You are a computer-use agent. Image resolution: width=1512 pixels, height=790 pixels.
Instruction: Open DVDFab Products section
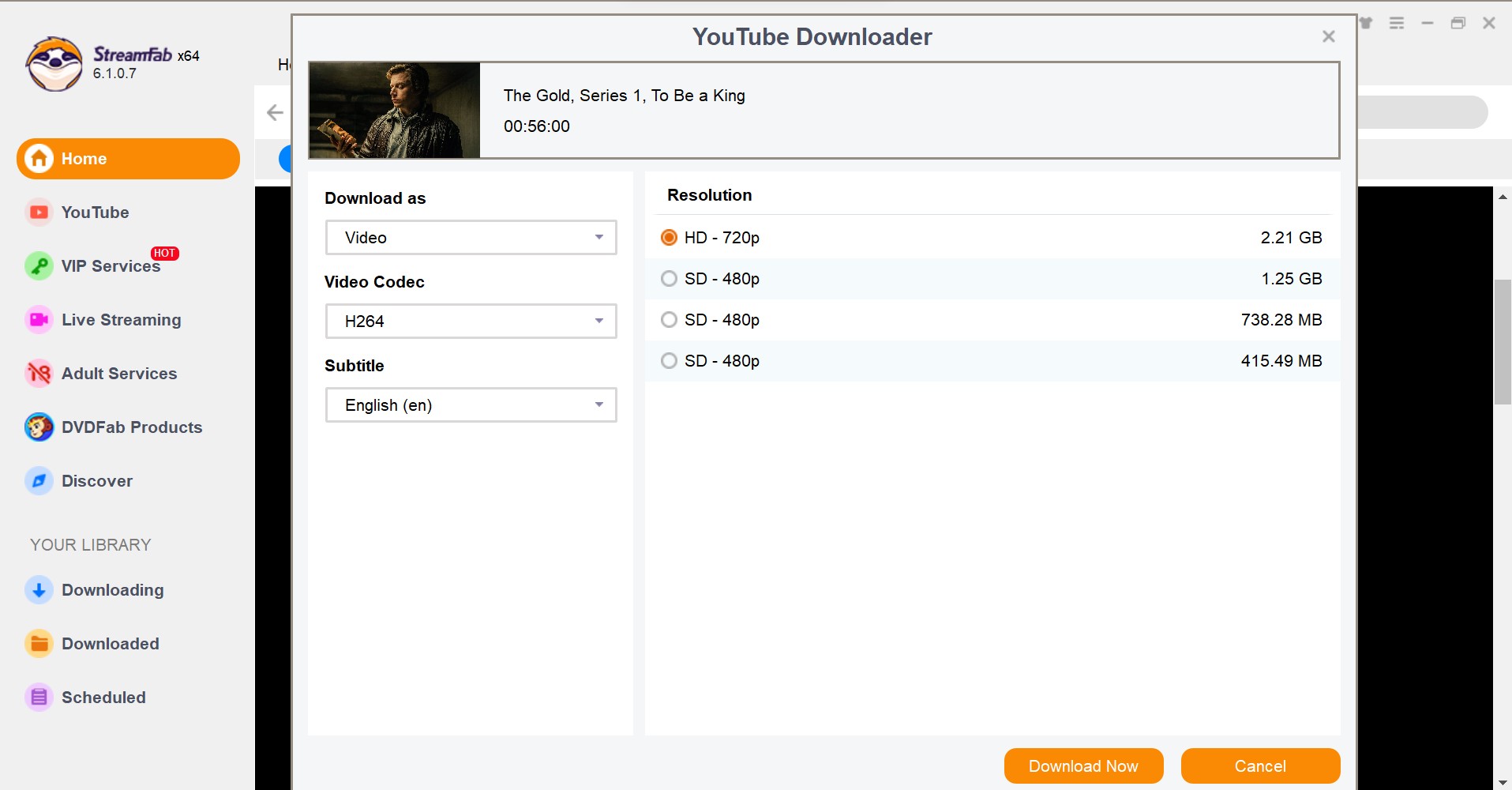click(x=132, y=427)
